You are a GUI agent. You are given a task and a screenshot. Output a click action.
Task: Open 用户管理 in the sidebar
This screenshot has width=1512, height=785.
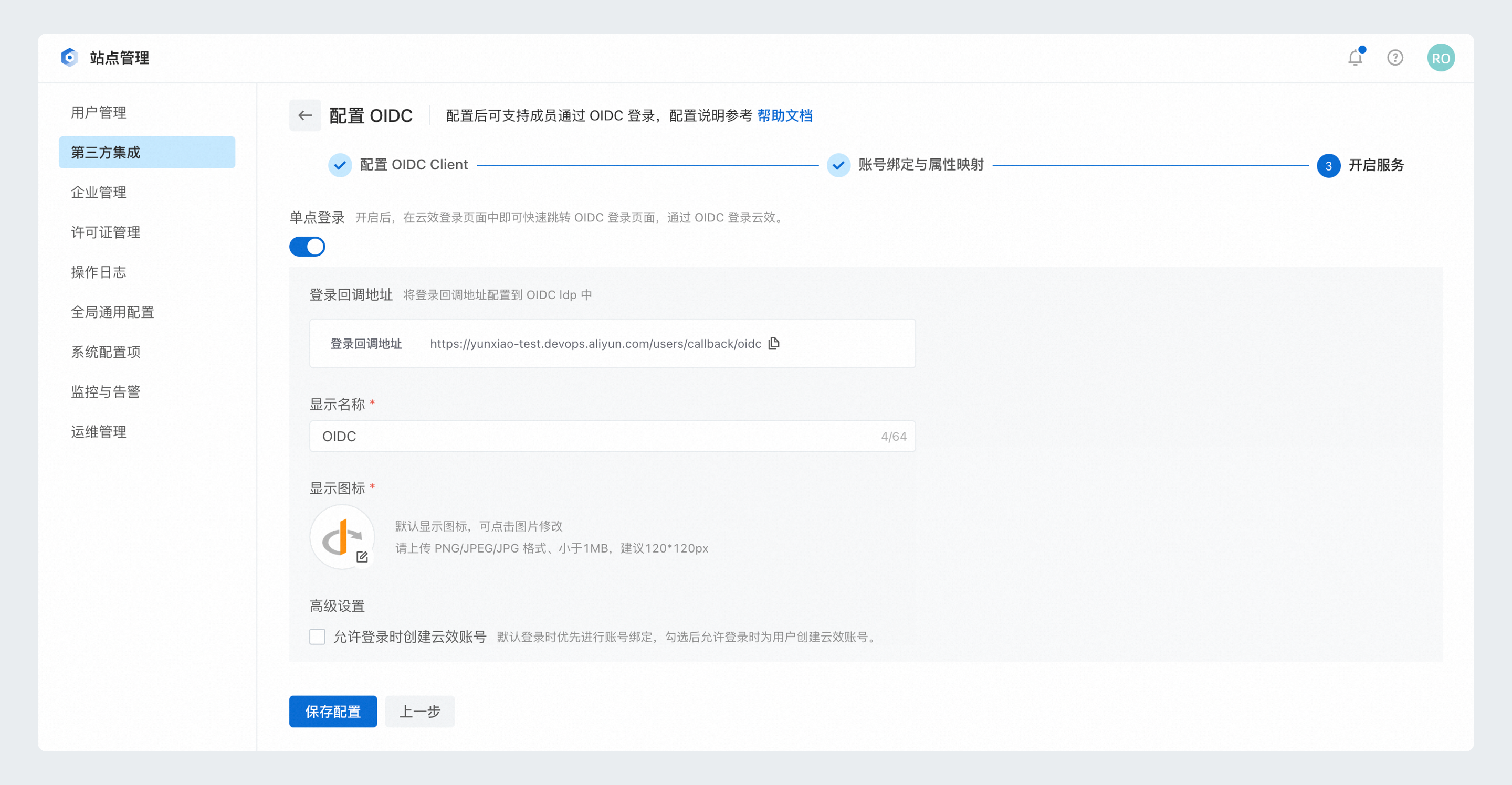click(x=147, y=112)
